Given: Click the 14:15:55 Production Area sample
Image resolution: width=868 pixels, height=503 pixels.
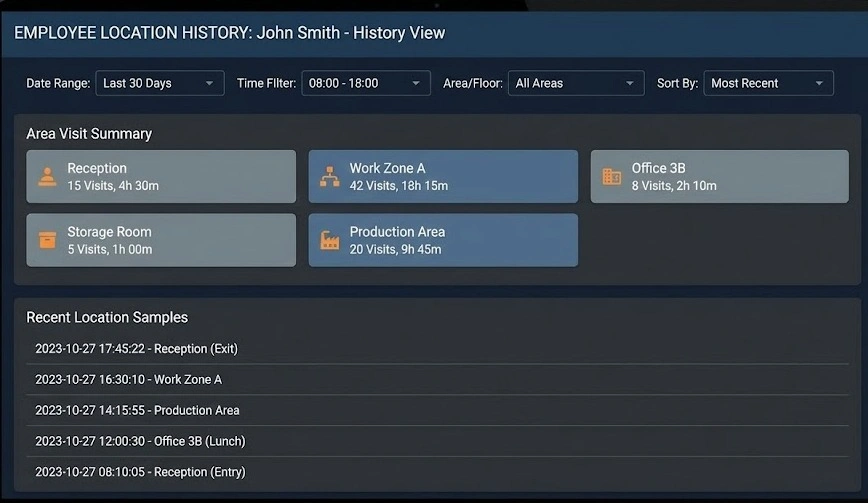Looking at the screenshot, I should point(137,410).
